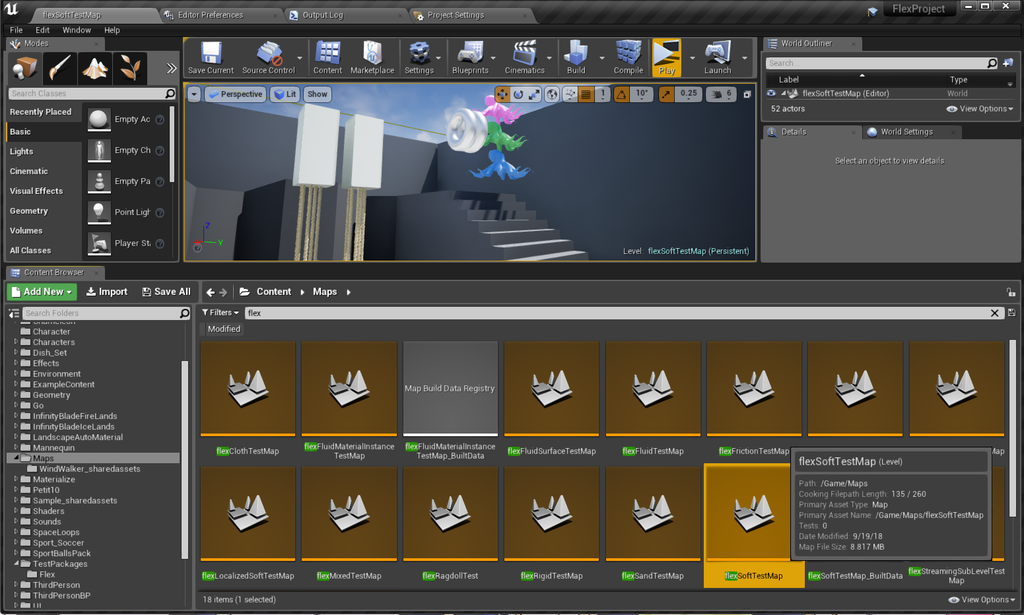Open the viewport Show menu
The width and height of the screenshot is (1024, 615).
click(x=317, y=94)
